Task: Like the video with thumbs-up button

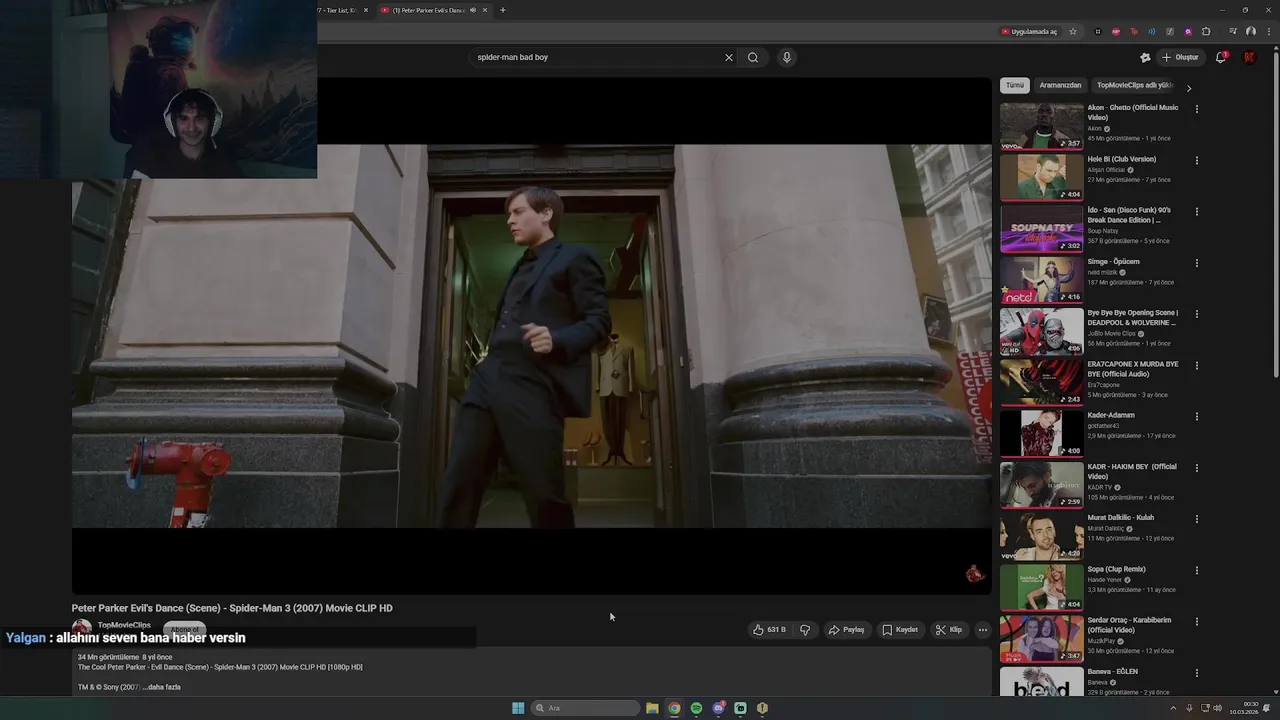Action: [x=769, y=630]
